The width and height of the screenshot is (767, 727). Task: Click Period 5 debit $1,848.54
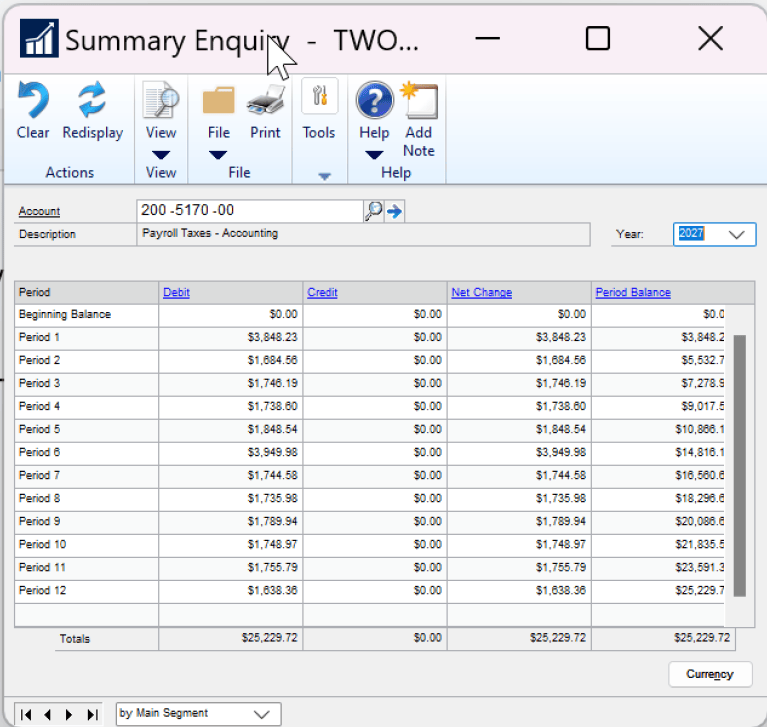272,429
